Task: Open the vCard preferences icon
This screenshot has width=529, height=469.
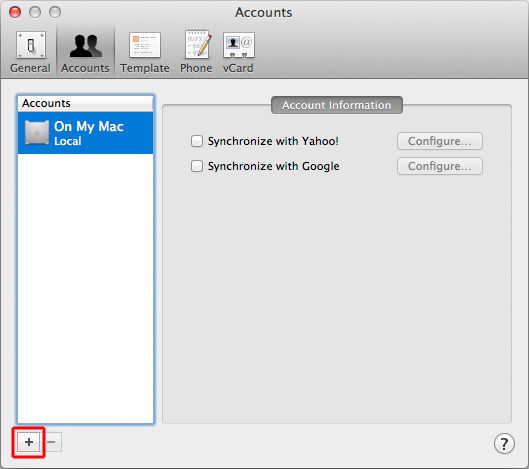Action: 239,45
